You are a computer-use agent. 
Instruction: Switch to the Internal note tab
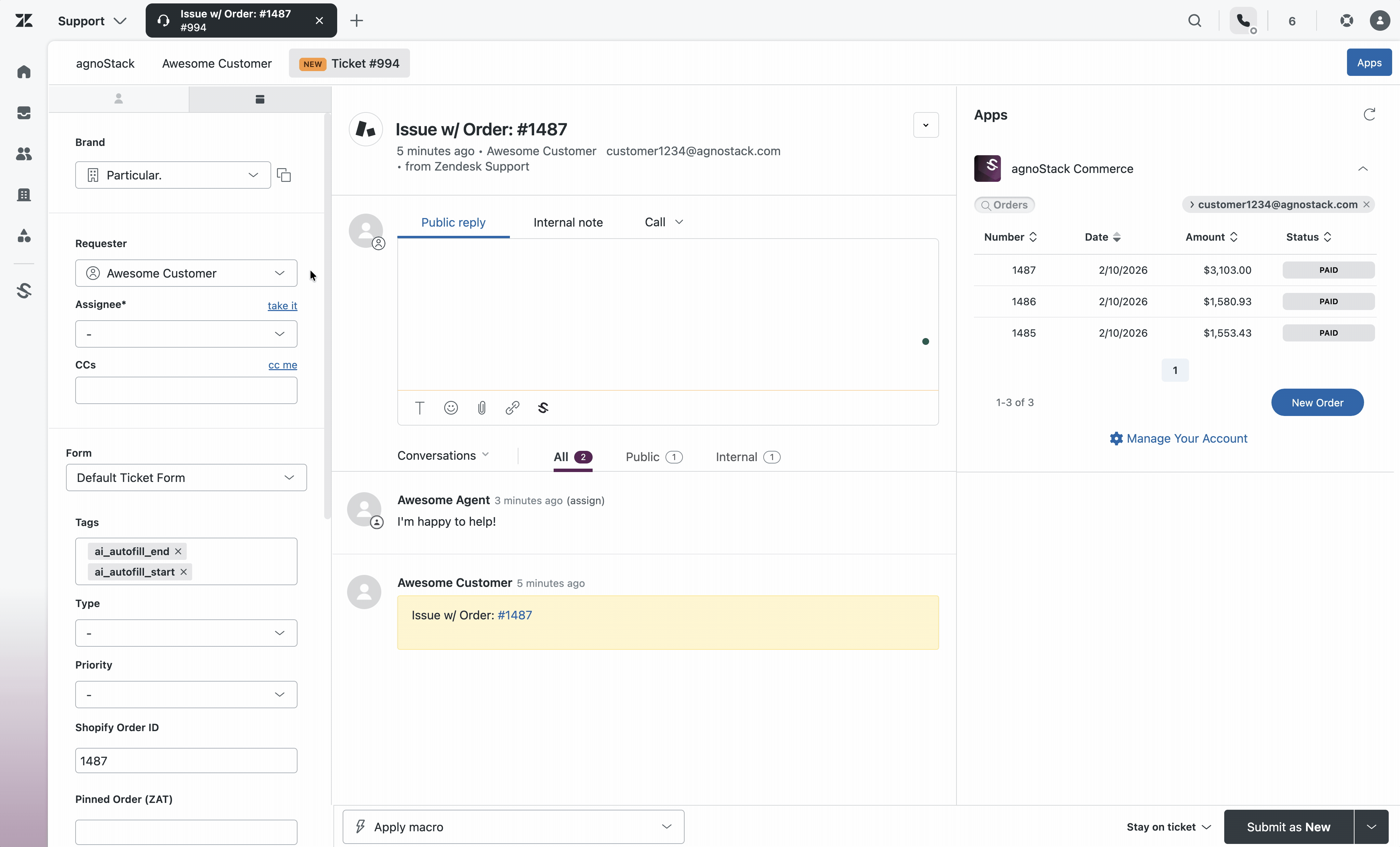(568, 222)
